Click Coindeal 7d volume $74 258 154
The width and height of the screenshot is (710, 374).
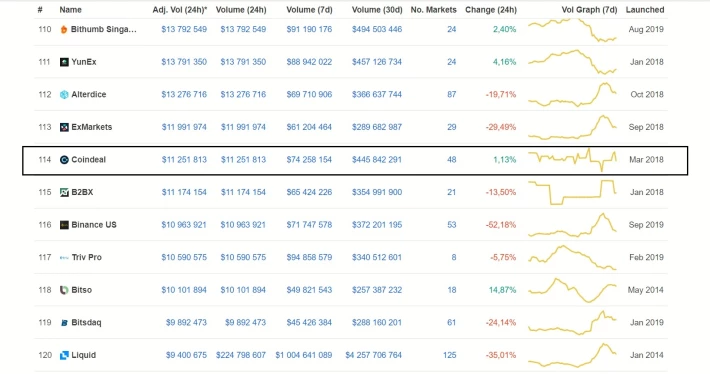(309, 160)
